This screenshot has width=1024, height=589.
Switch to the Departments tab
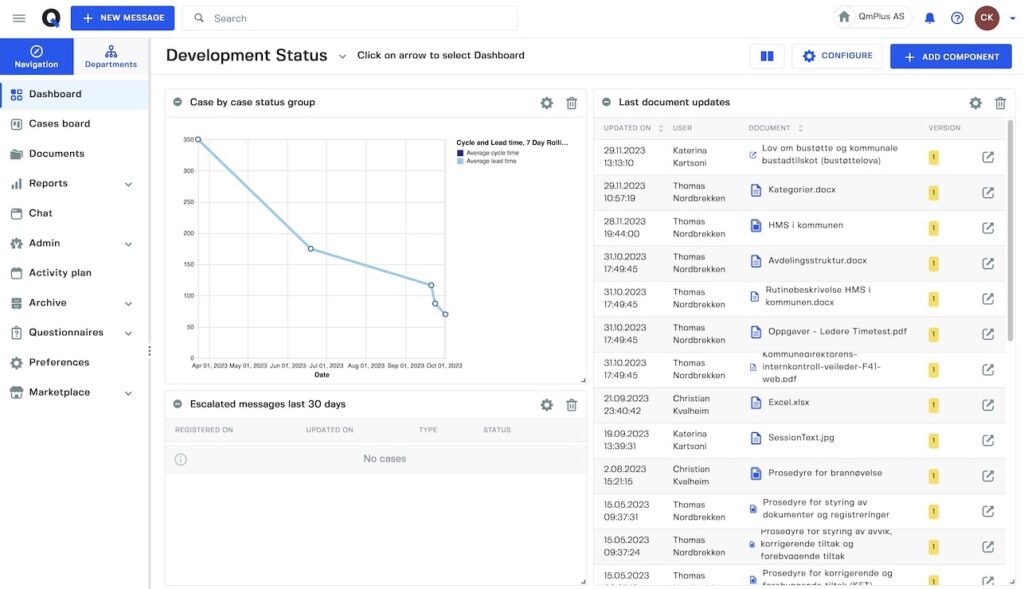(111, 56)
